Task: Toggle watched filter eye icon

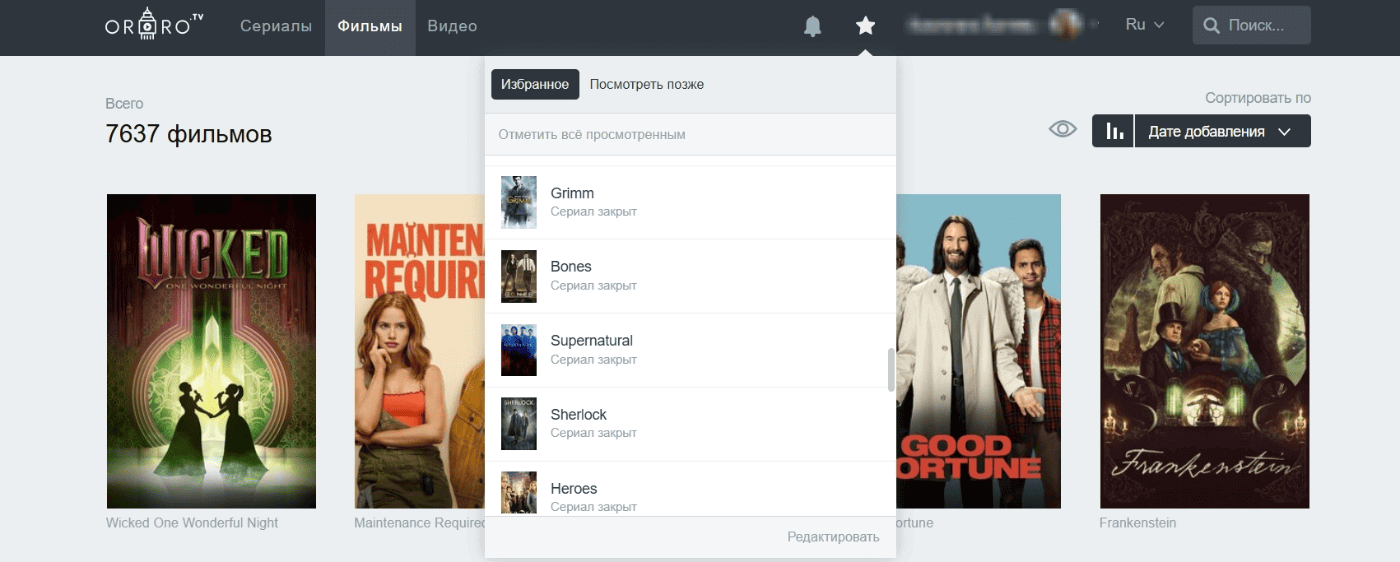Action: point(1062,130)
